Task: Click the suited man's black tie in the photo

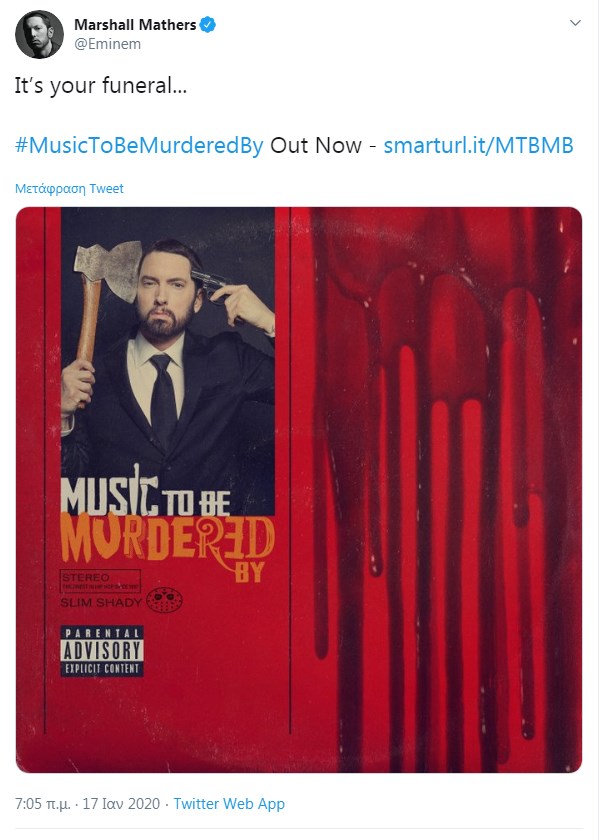Action: tap(163, 399)
